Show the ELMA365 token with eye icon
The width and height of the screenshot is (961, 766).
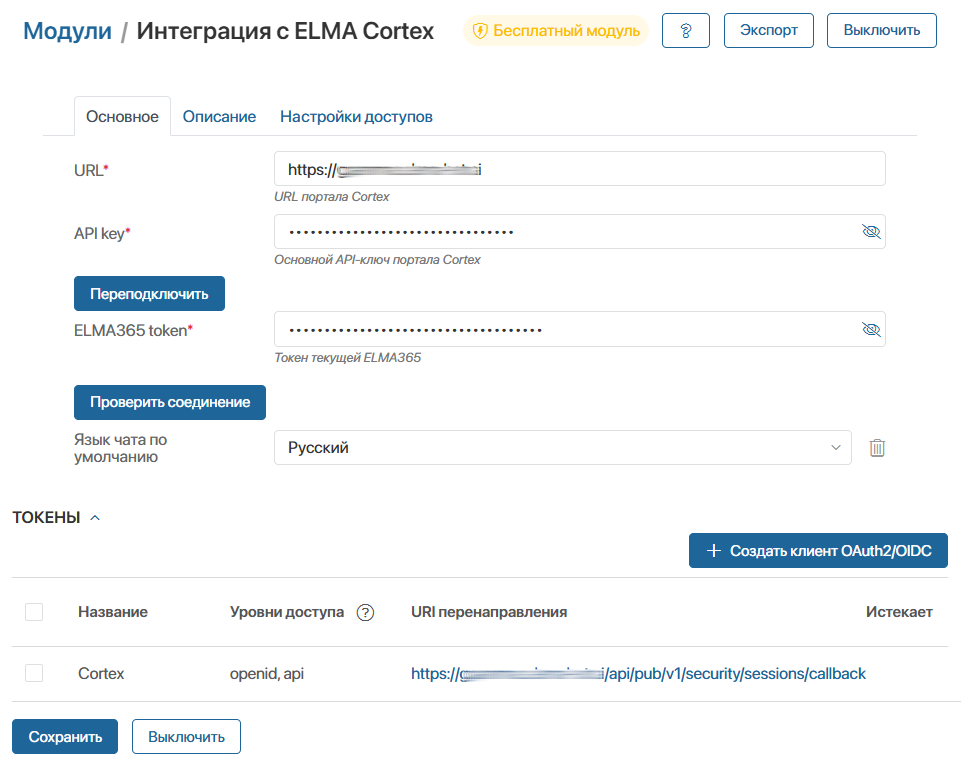[x=870, y=329]
